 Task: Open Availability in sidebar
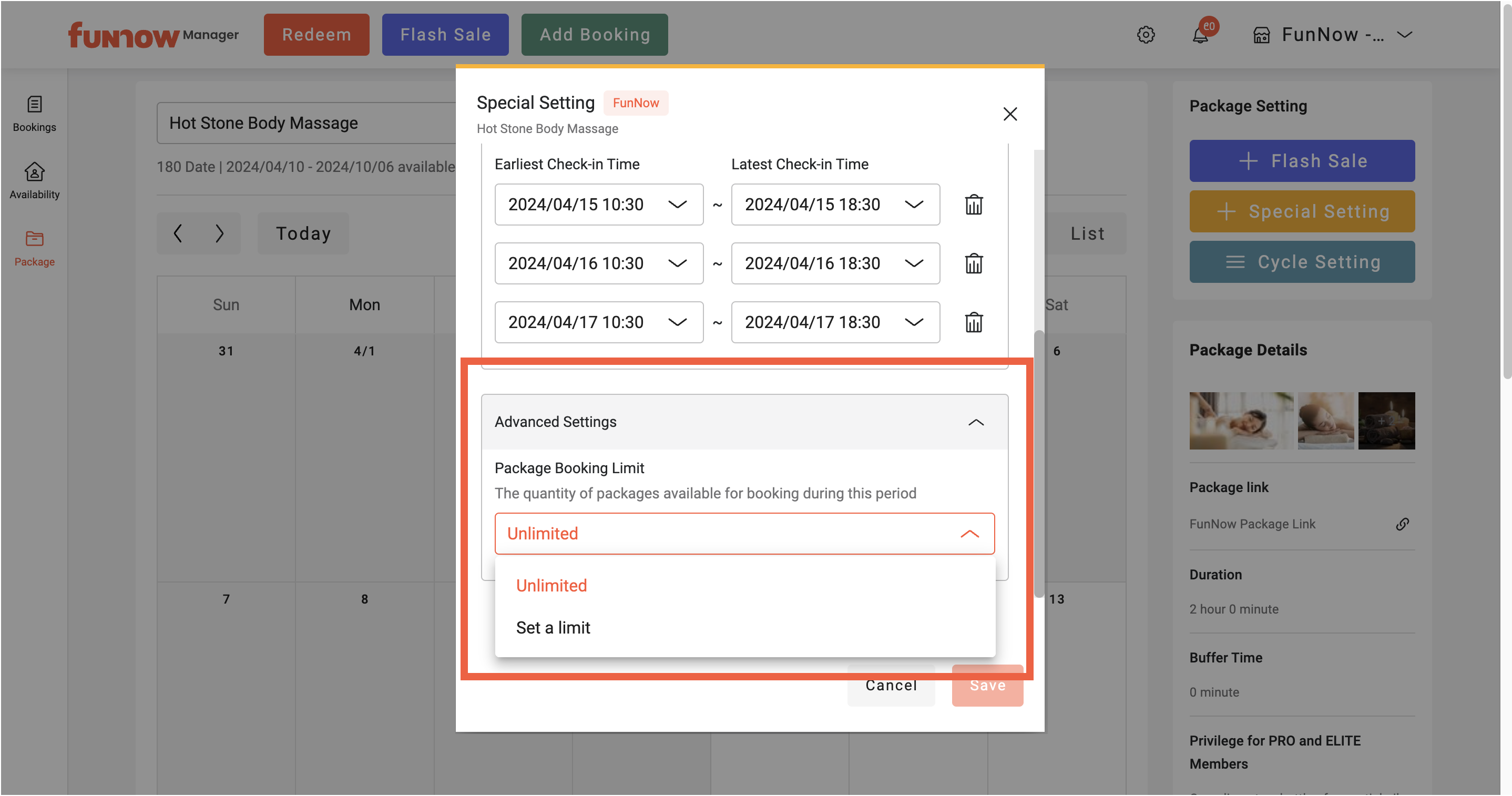pos(34,181)
